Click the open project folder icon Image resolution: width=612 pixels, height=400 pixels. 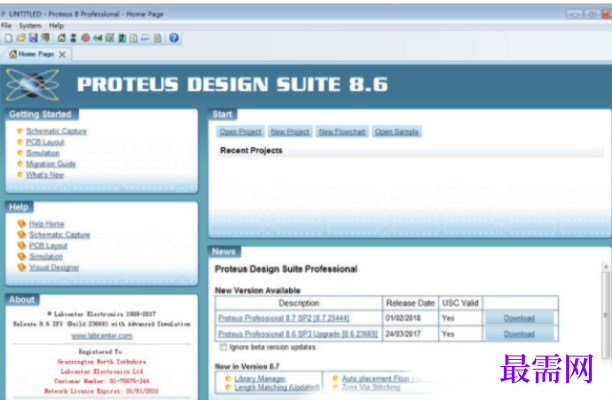pyautogui.click(x=21, y=38)
